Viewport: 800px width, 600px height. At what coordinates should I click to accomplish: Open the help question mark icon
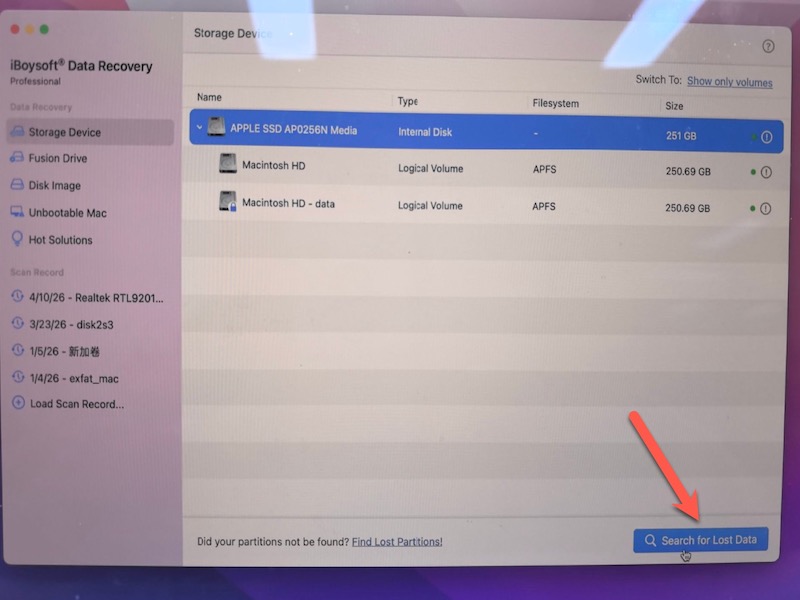[x=768, y=46]
